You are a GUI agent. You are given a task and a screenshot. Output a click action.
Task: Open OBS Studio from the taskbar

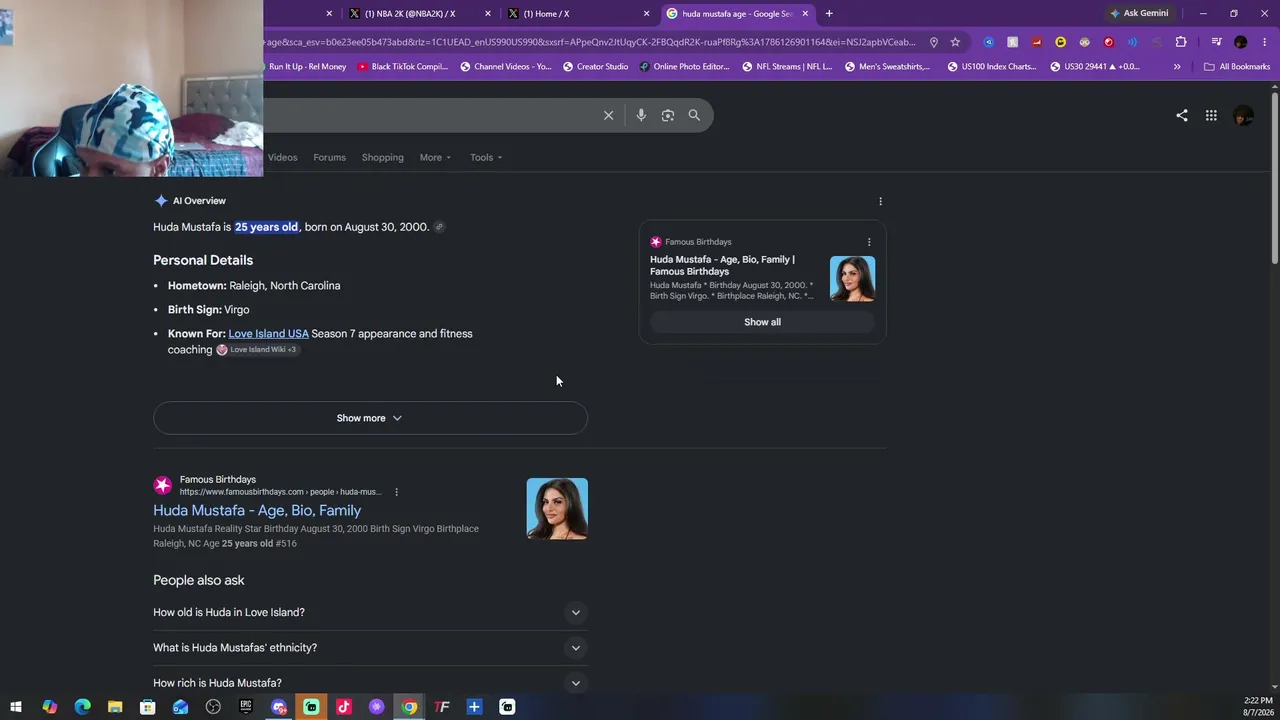(213, 707)
